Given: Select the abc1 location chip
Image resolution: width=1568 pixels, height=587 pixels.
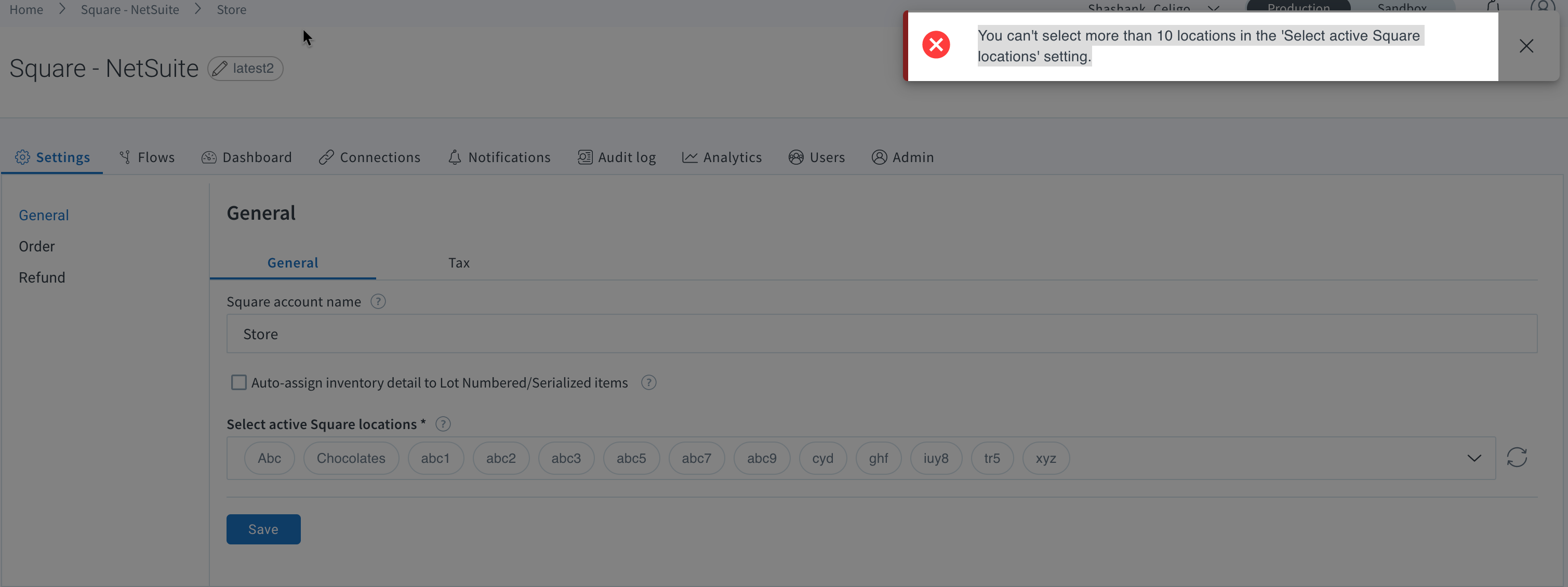Looking at the screenshot, I should point(436,458).
